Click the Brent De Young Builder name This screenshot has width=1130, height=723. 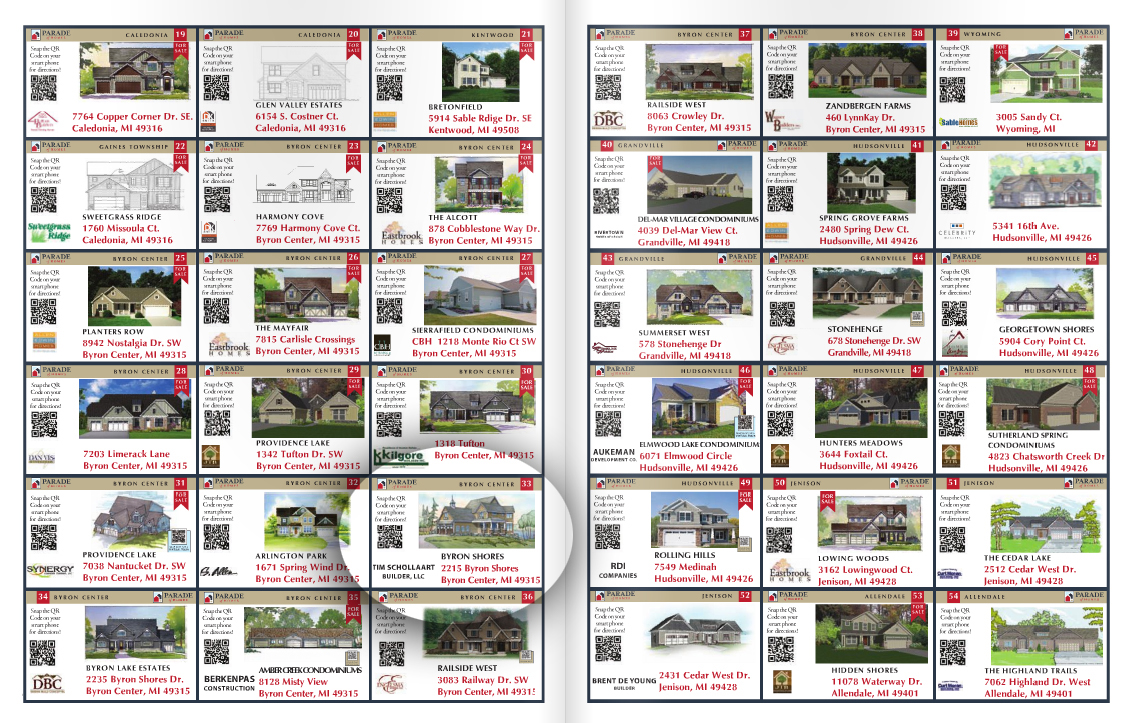pyautogui.click(x=624, y=683)
